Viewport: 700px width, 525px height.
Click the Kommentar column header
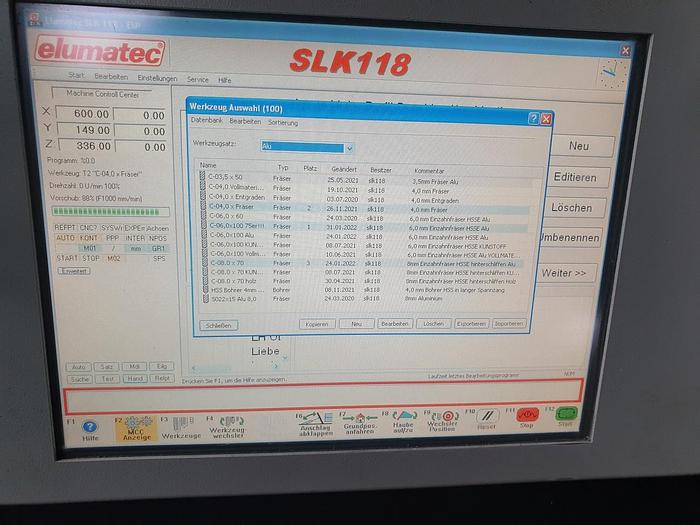[x=429, y=171]
